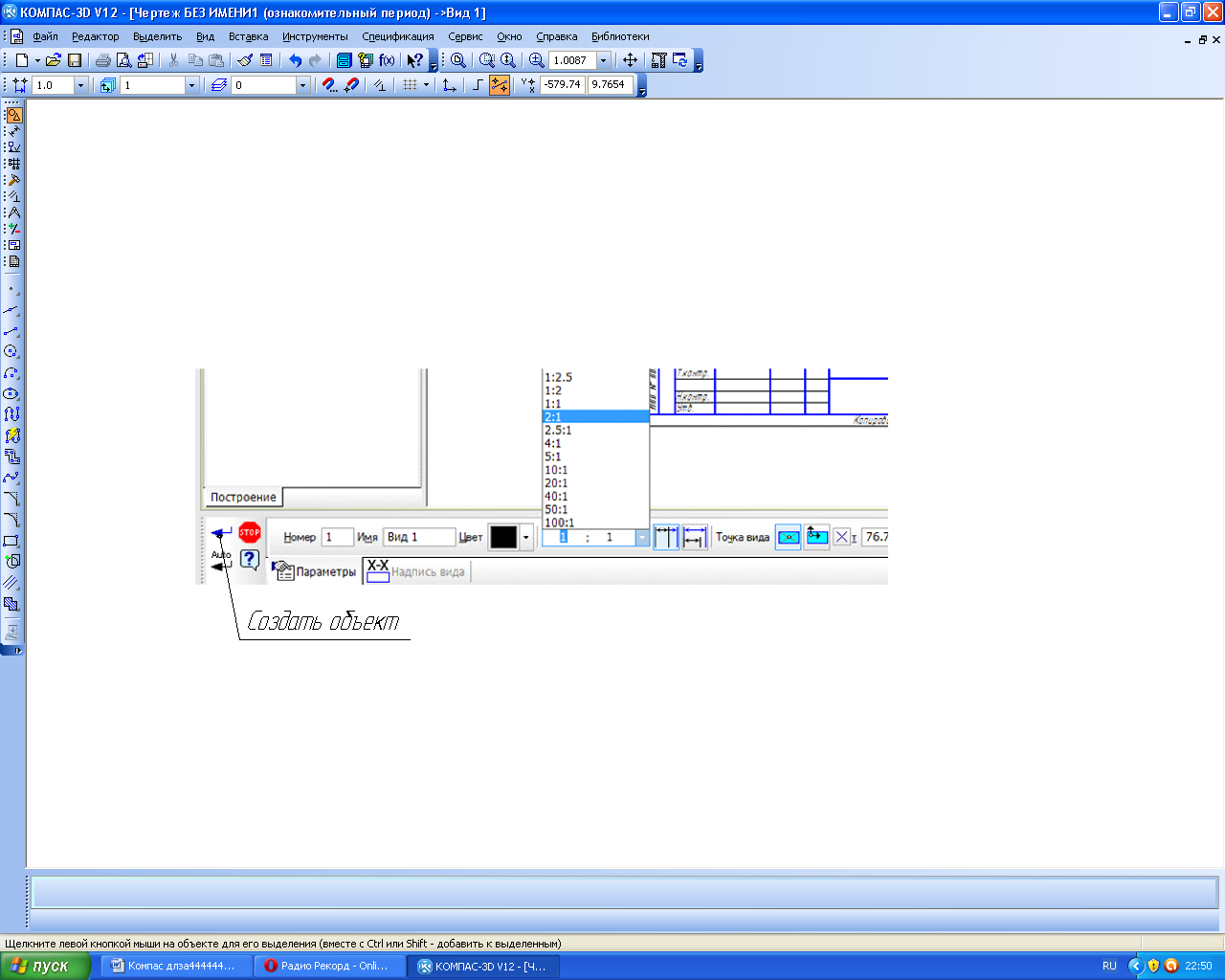Image resolution: width=1225 pixels, height=980 pixels.
Task: Switch to the Радио Рекорд taskbar window
Action: click(329, 966)
